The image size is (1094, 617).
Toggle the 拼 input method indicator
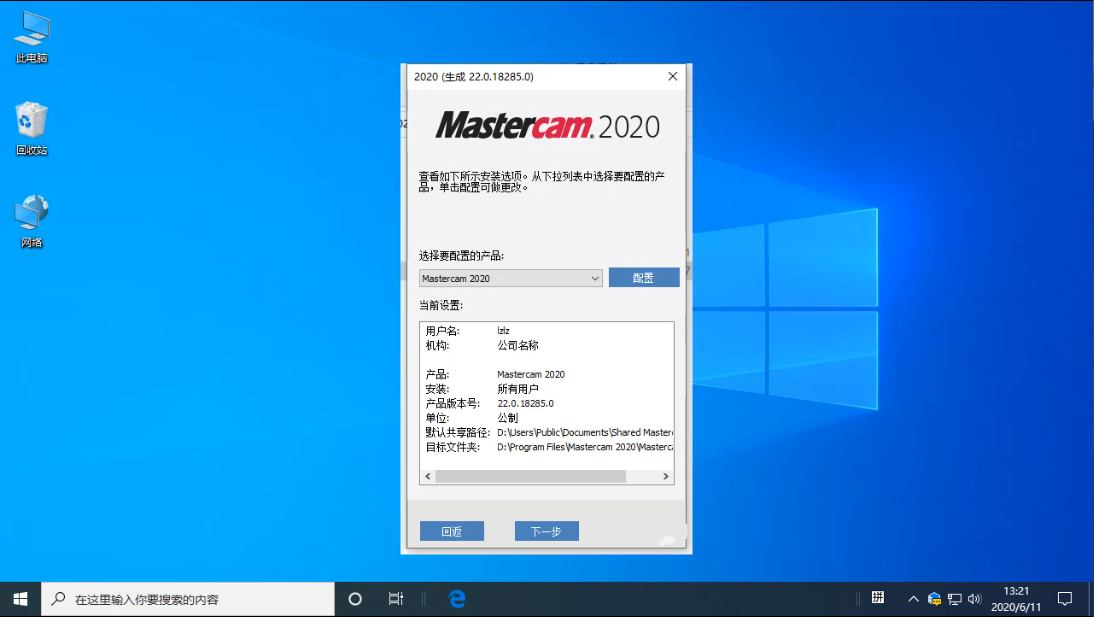[878, 598]
